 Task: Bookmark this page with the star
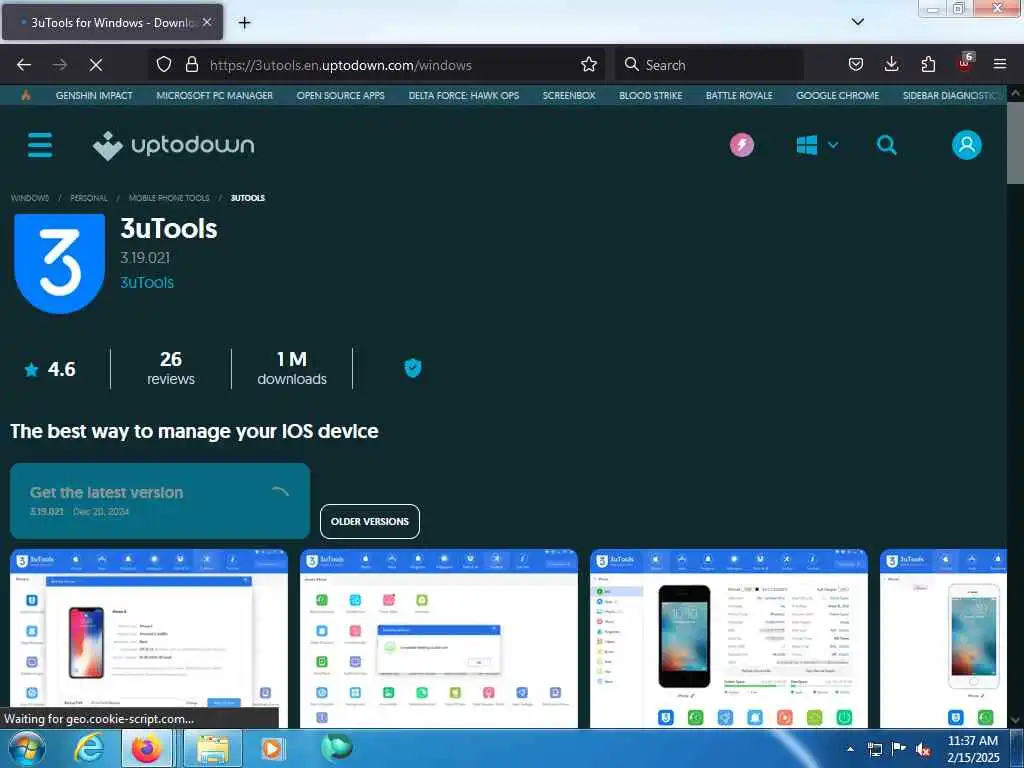(588, 65)
